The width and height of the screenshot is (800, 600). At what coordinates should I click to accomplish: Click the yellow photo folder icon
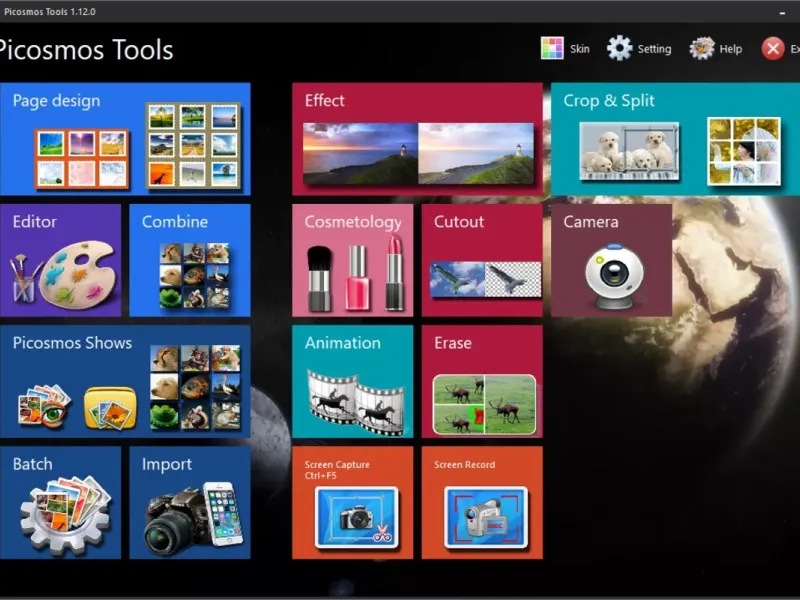pos(110,407)
